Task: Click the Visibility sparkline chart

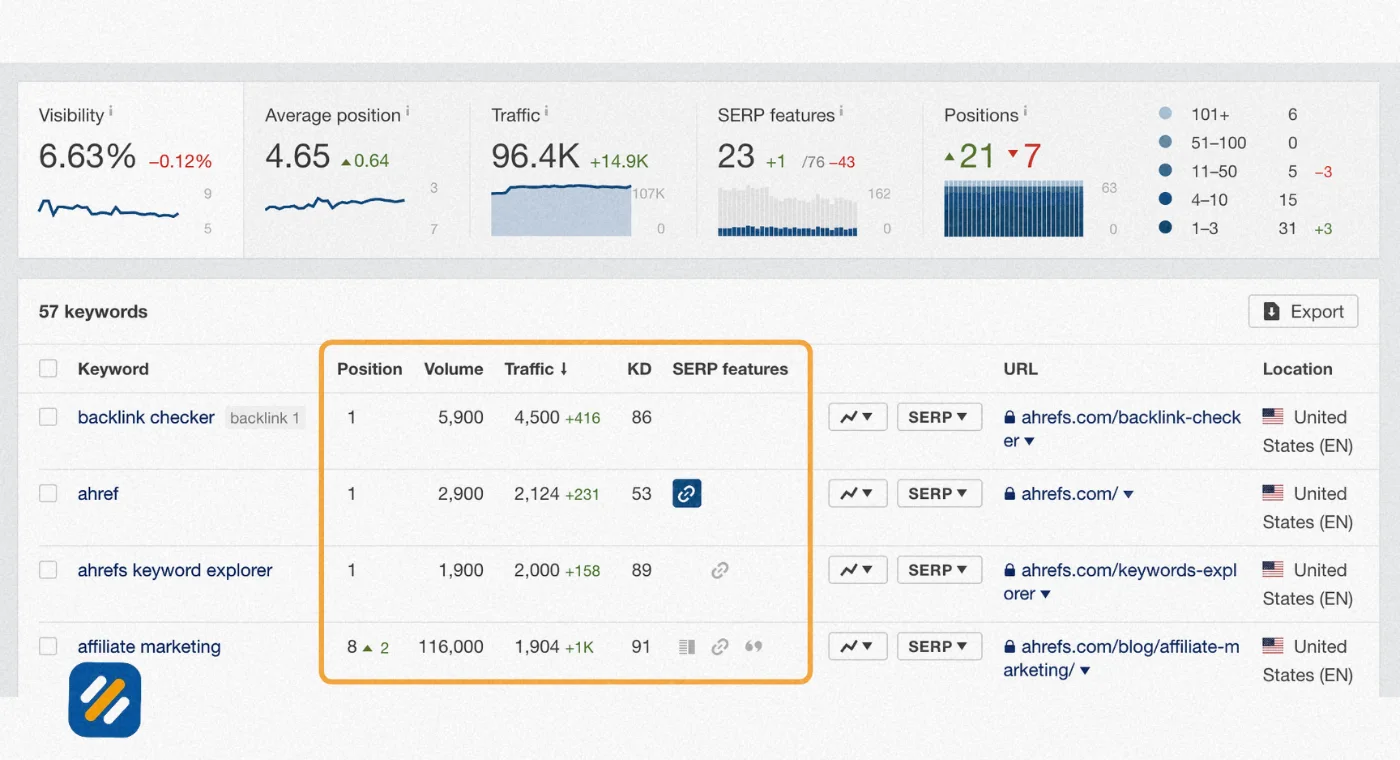Action: click(x=108, y=210)
